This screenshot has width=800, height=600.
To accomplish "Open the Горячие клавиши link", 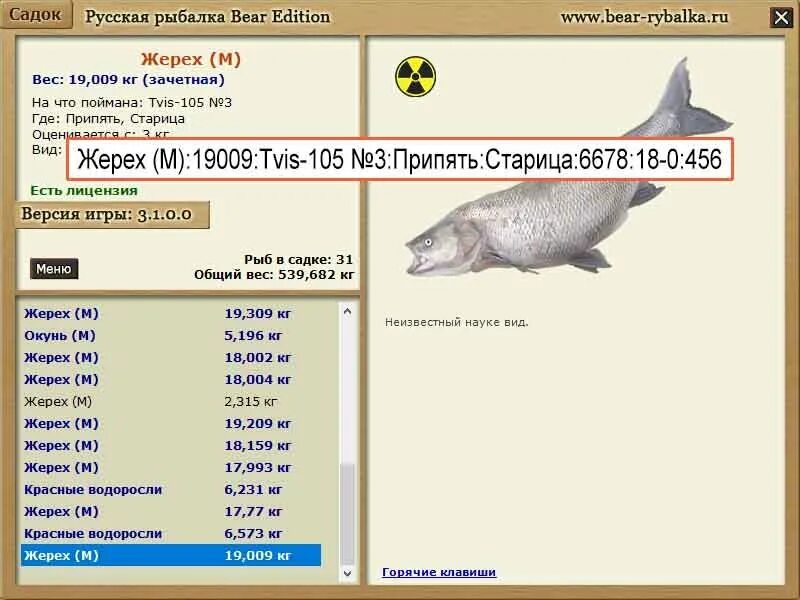I will pos(438,572).
